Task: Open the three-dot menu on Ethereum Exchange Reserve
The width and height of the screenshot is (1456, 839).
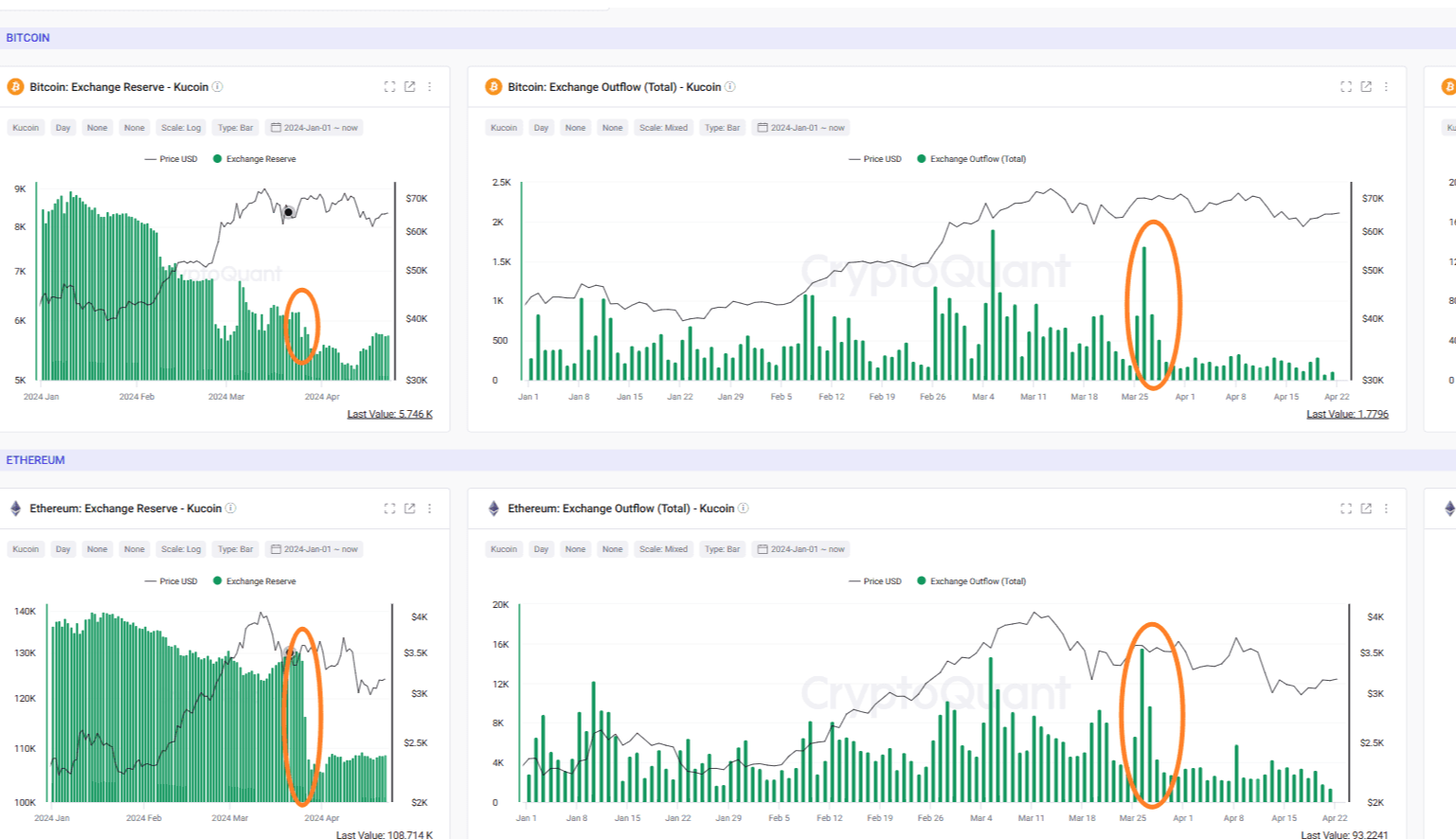Action: (429, 509)
